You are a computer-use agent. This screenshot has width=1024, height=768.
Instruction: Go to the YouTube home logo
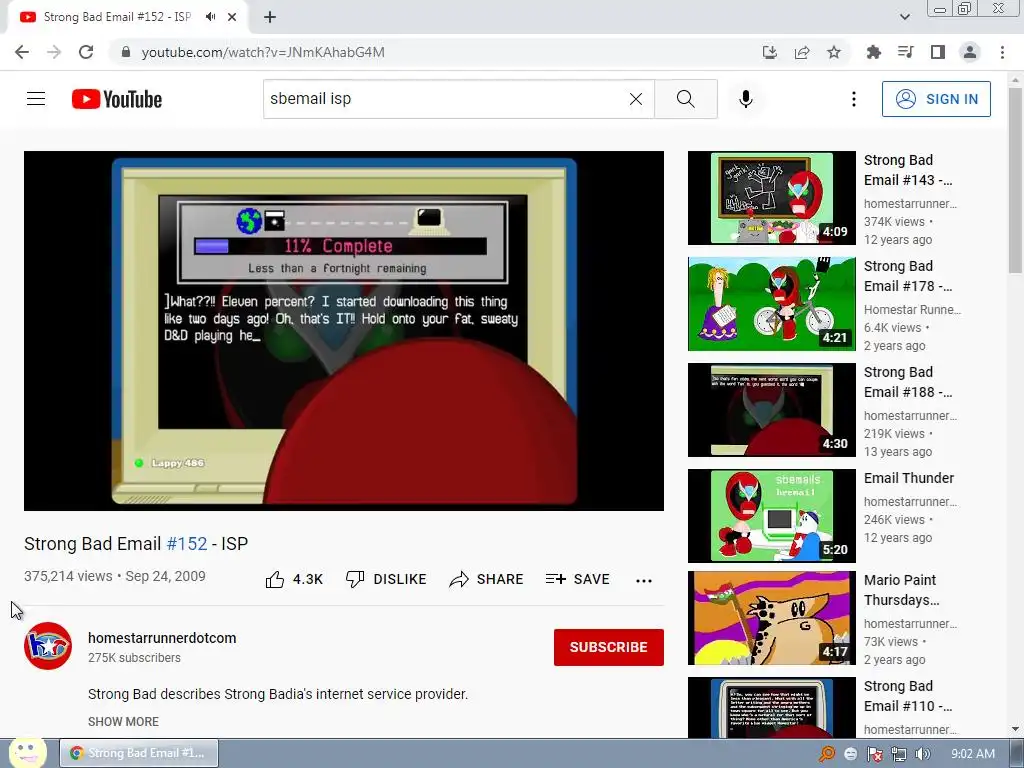click(x=117, y=99)
